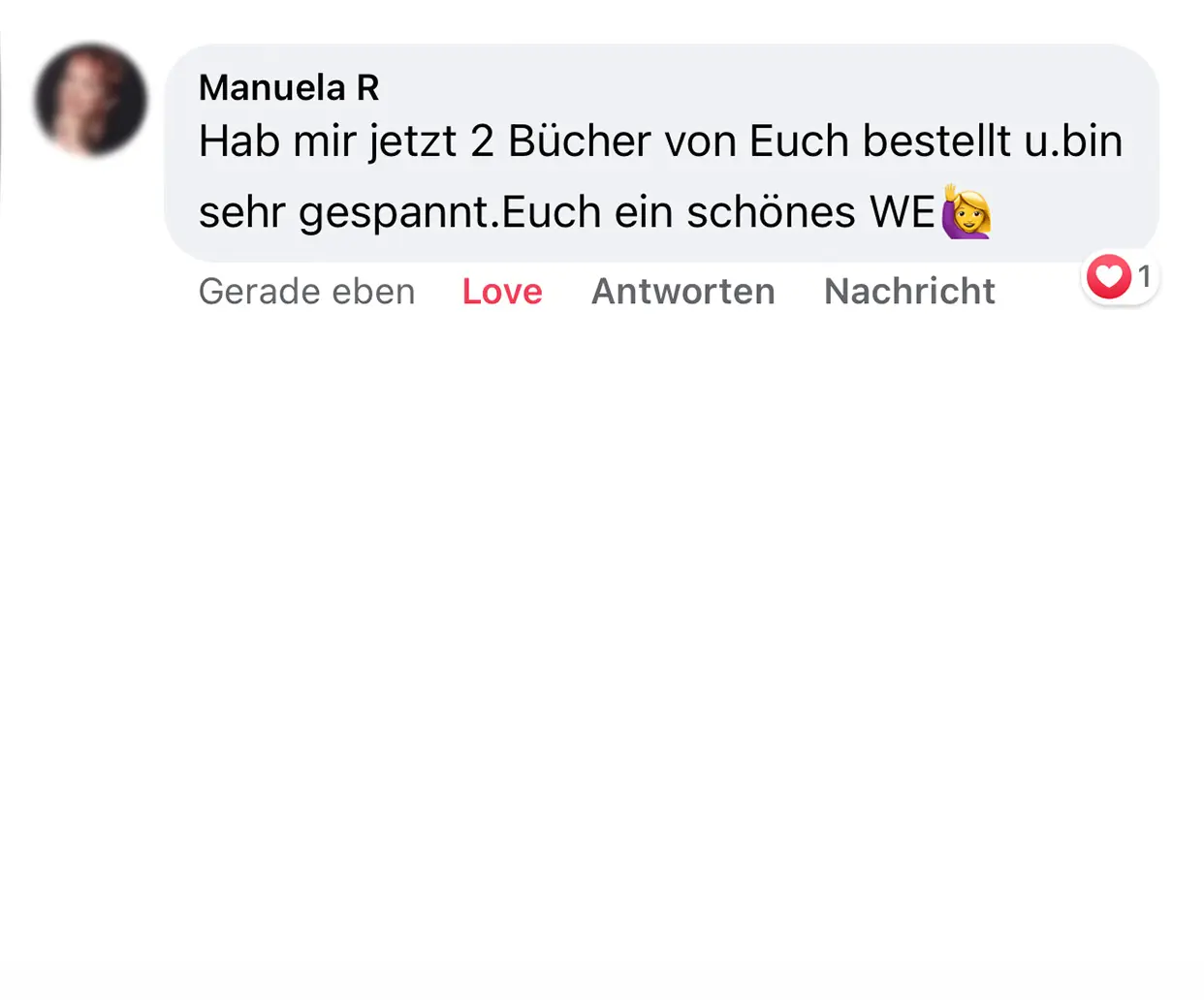
Task: Open Nachricht to message Manuela R
Action: click(908, 291)
